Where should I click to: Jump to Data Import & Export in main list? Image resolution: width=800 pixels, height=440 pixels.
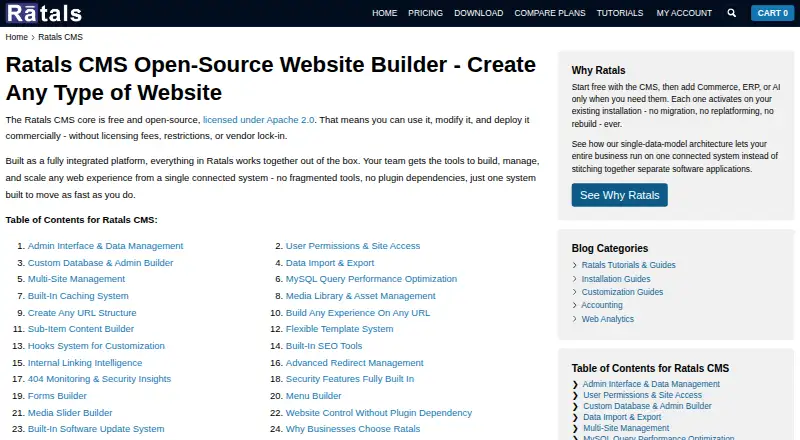coord(330,263)
